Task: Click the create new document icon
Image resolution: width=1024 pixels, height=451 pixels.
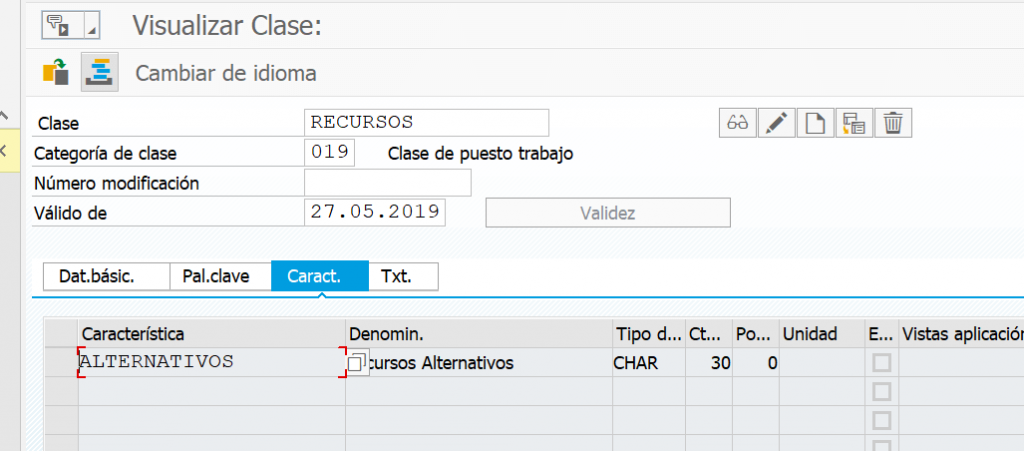Action: pyautogui.click(x=816, y=123)
